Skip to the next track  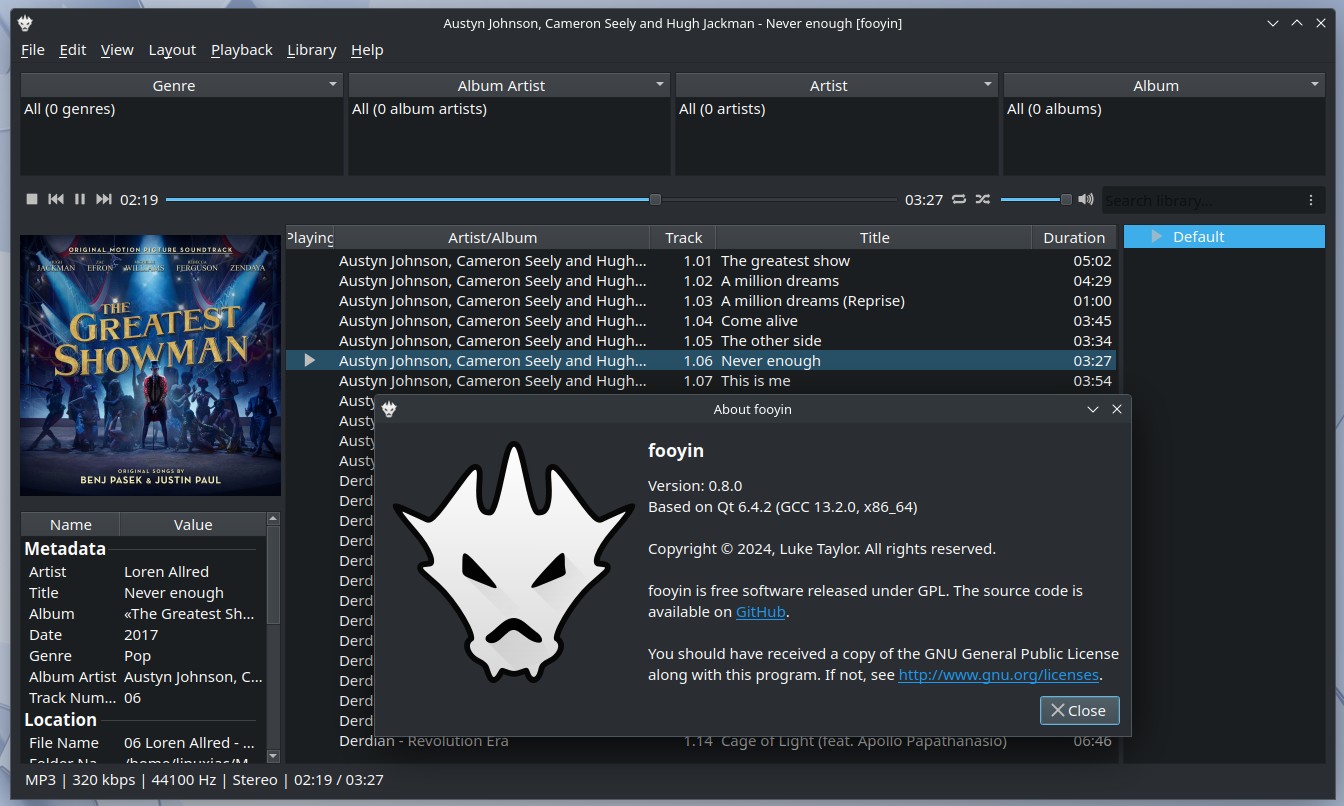[104, 199]
